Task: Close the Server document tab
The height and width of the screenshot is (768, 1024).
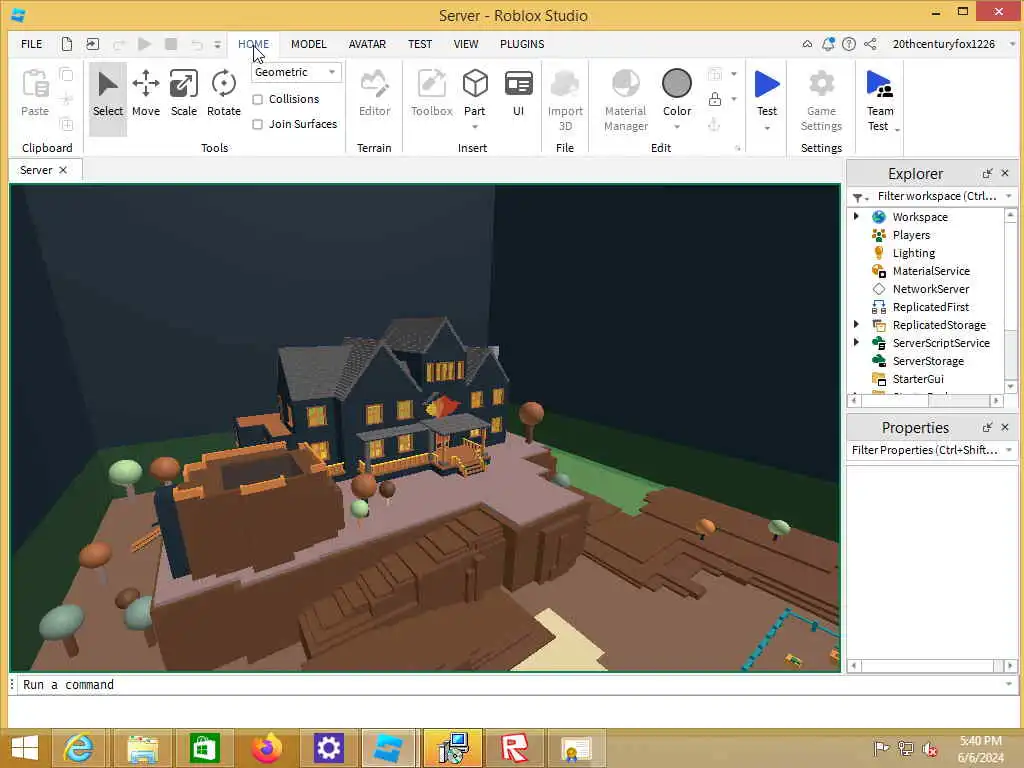Action: click(x=63, y=170)
